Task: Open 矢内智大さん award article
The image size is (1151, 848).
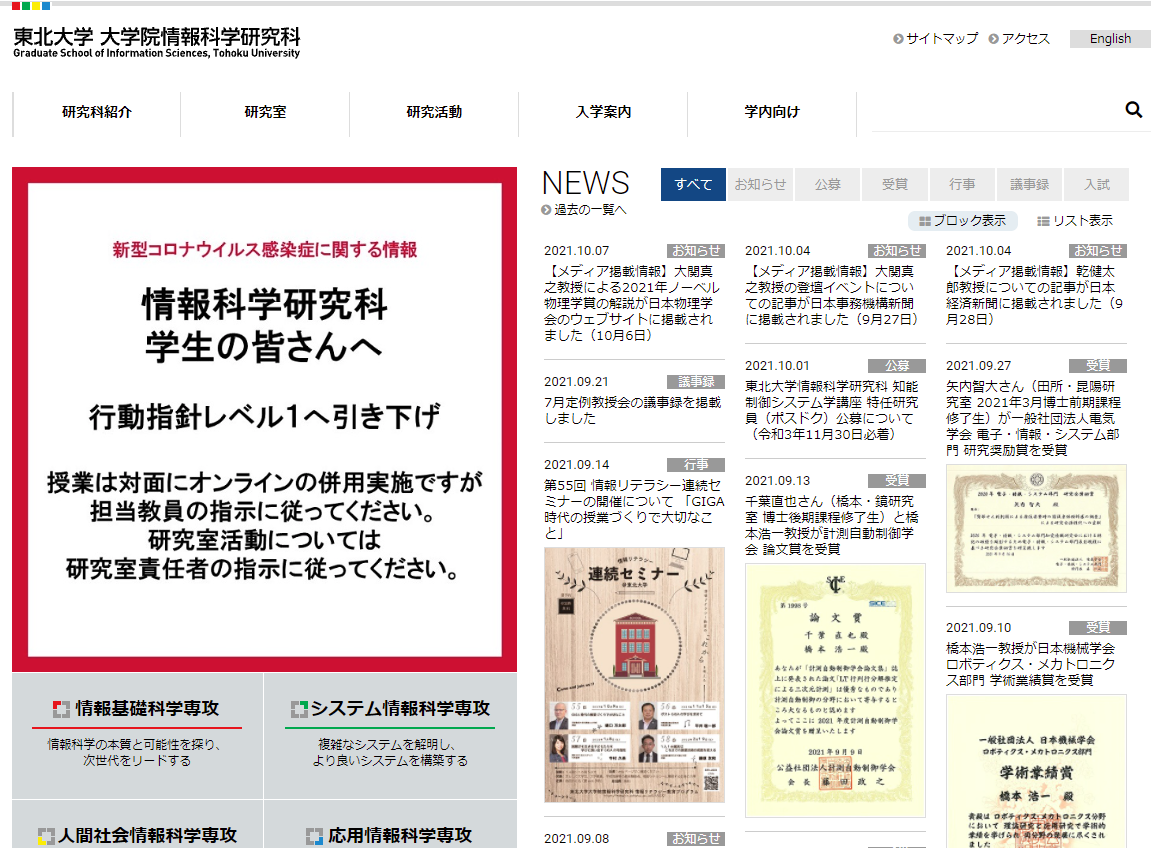Action: point(1034,418)
